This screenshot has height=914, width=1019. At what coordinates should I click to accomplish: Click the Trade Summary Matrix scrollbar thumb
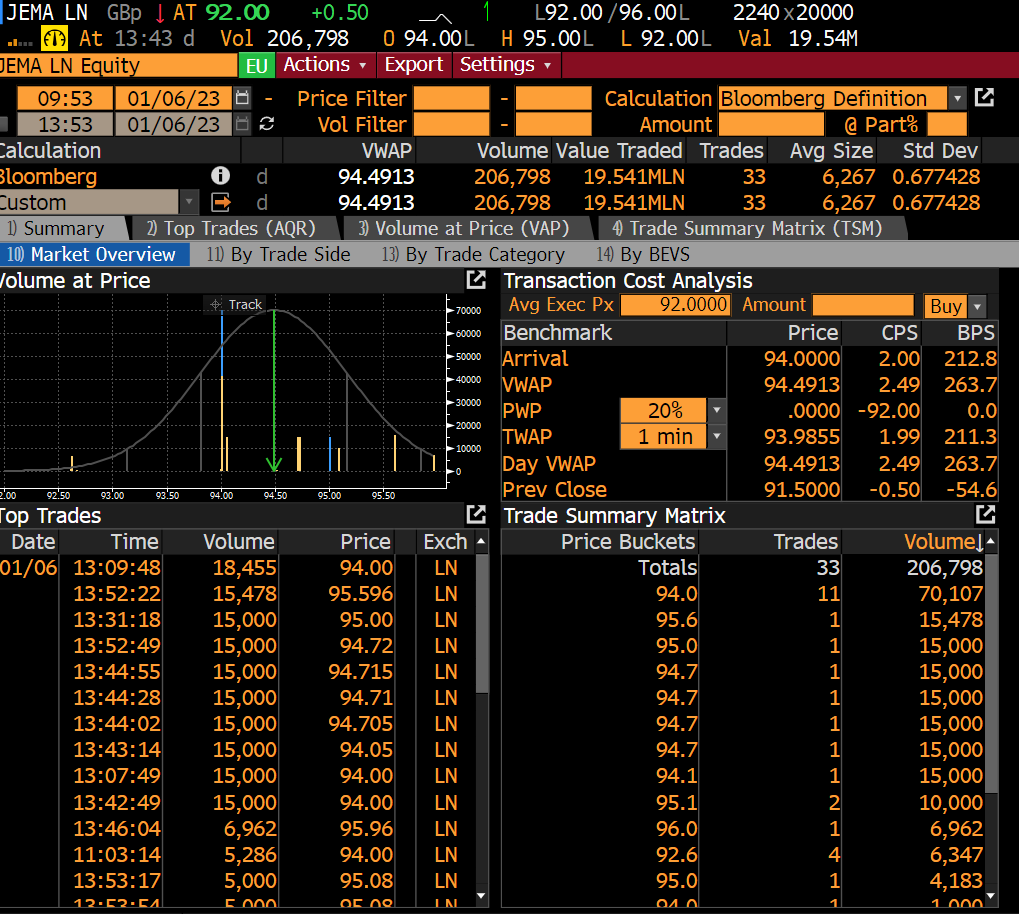[x=991, y=675]
